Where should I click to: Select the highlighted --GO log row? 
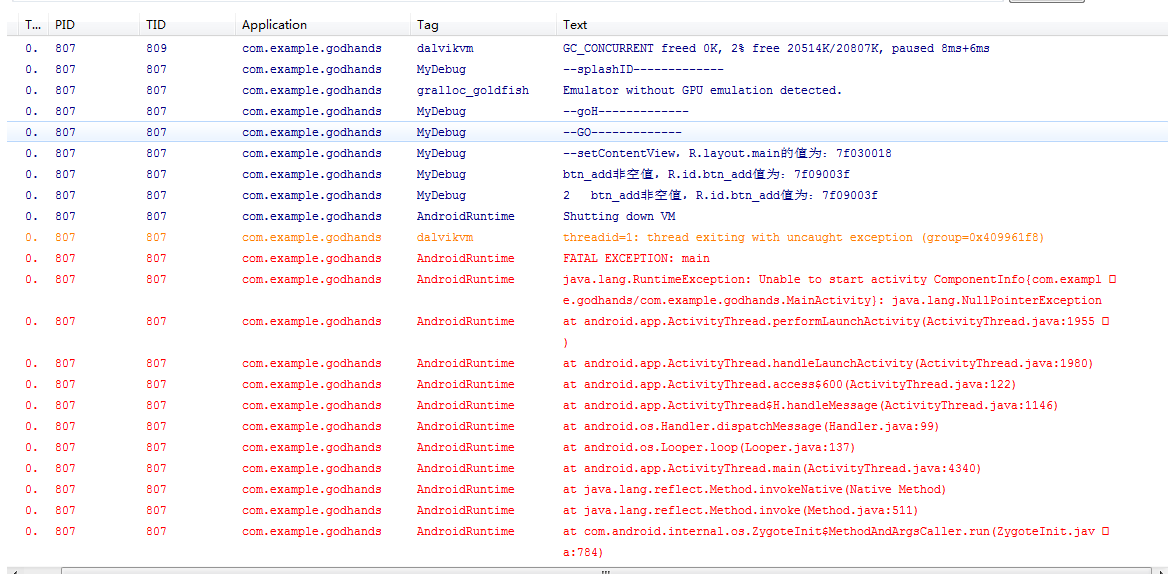click(x=622, y=132)
